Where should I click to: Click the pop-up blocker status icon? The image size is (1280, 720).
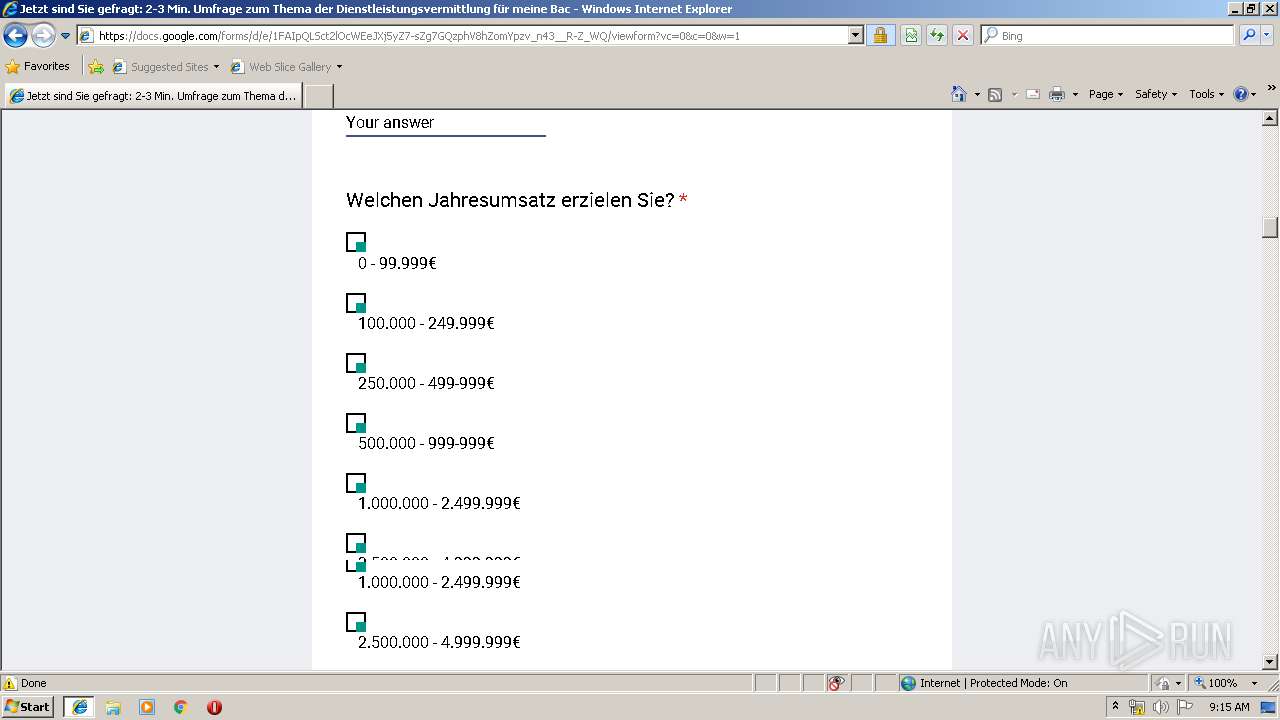836,683
